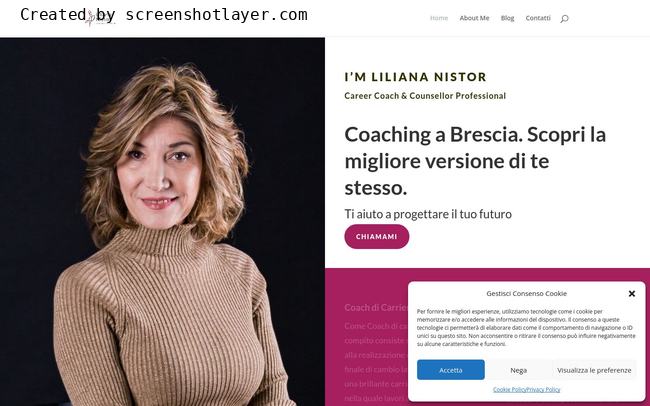This screenshot has width=650, height=406.
Task: Open the About Me page
Action: (x=474, y=18)
